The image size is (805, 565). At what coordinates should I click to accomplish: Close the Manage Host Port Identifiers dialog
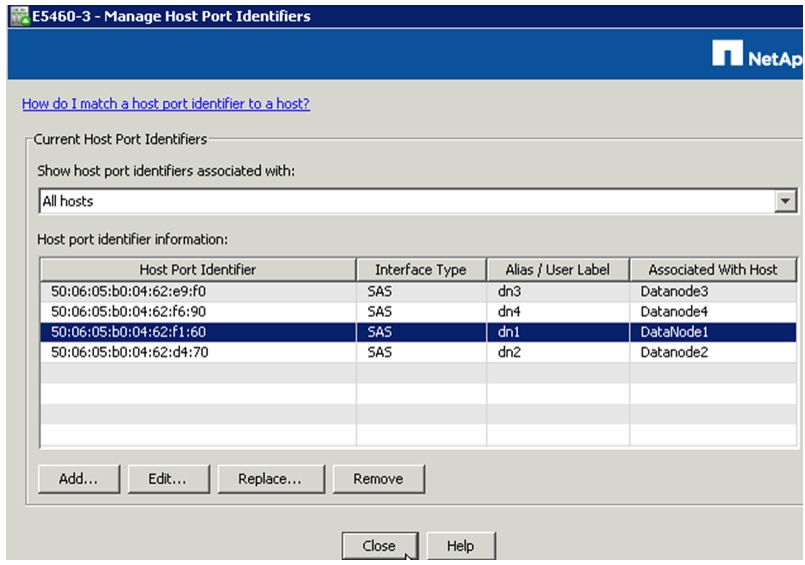(380, 545)
